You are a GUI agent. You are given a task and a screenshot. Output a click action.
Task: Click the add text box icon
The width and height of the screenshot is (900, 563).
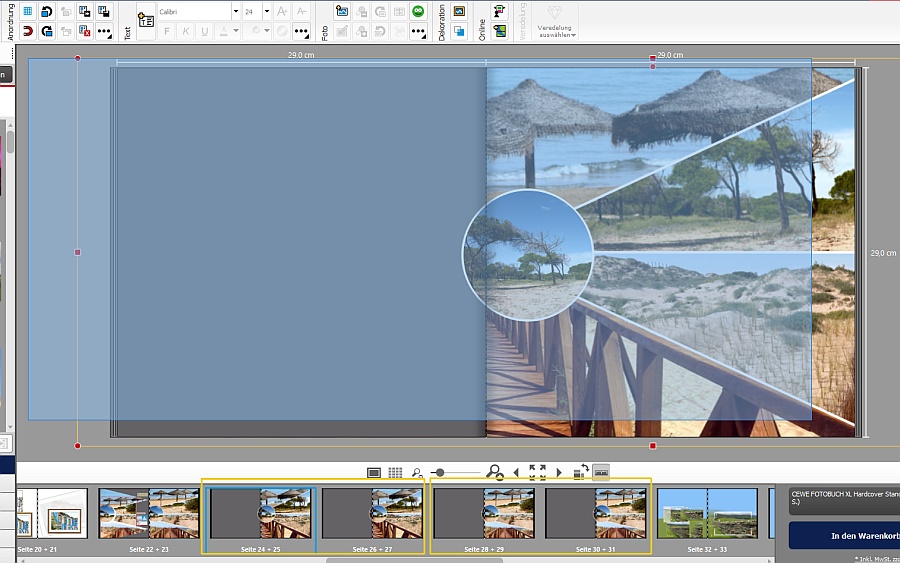(146, 21)
